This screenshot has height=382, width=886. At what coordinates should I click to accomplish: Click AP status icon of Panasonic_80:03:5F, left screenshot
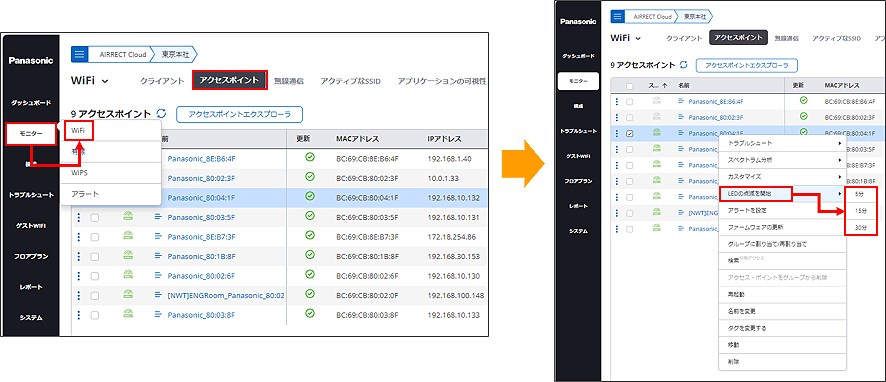pos(128,217)
